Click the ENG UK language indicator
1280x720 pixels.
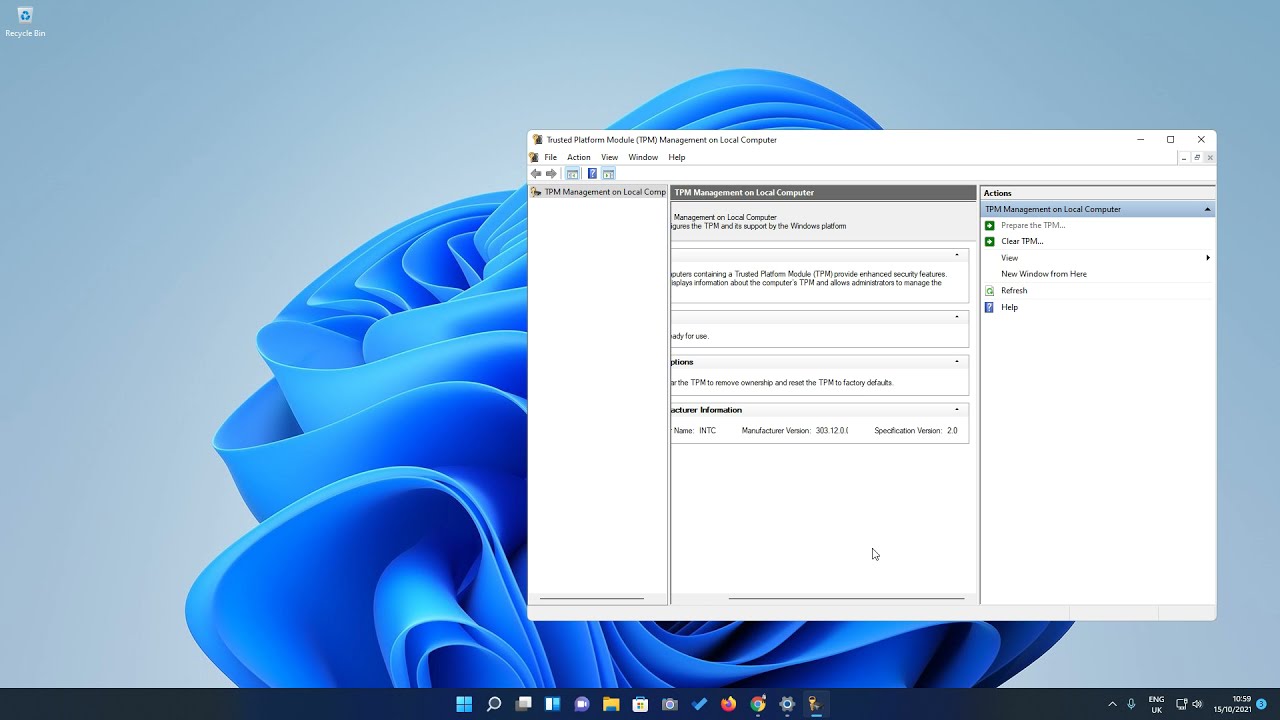click(1156, 704)
